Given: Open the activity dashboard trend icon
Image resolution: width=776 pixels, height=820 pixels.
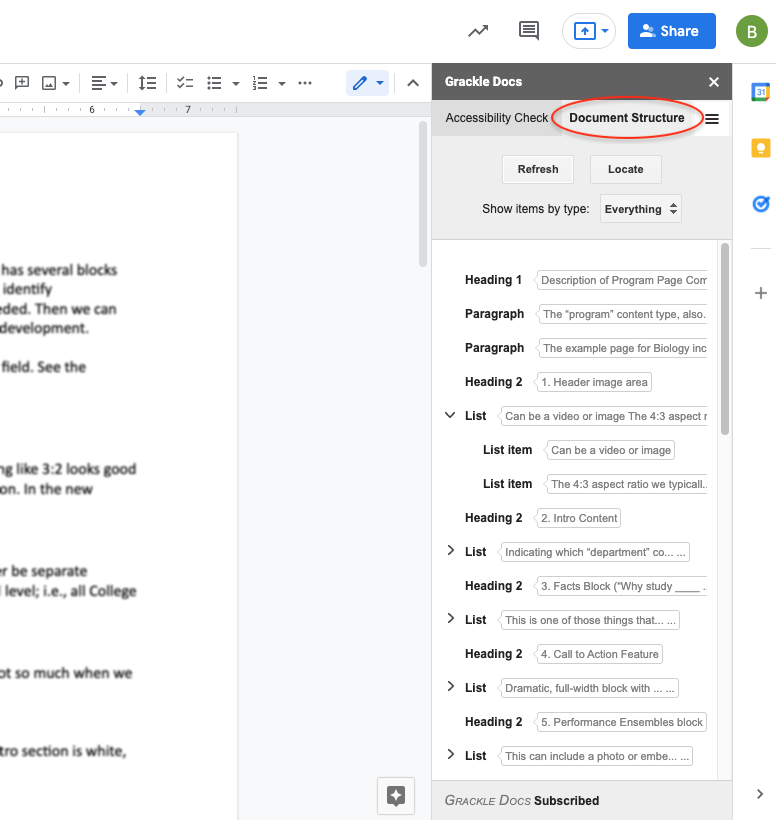Looking at the screenshot, I should (x=478, y=31).
